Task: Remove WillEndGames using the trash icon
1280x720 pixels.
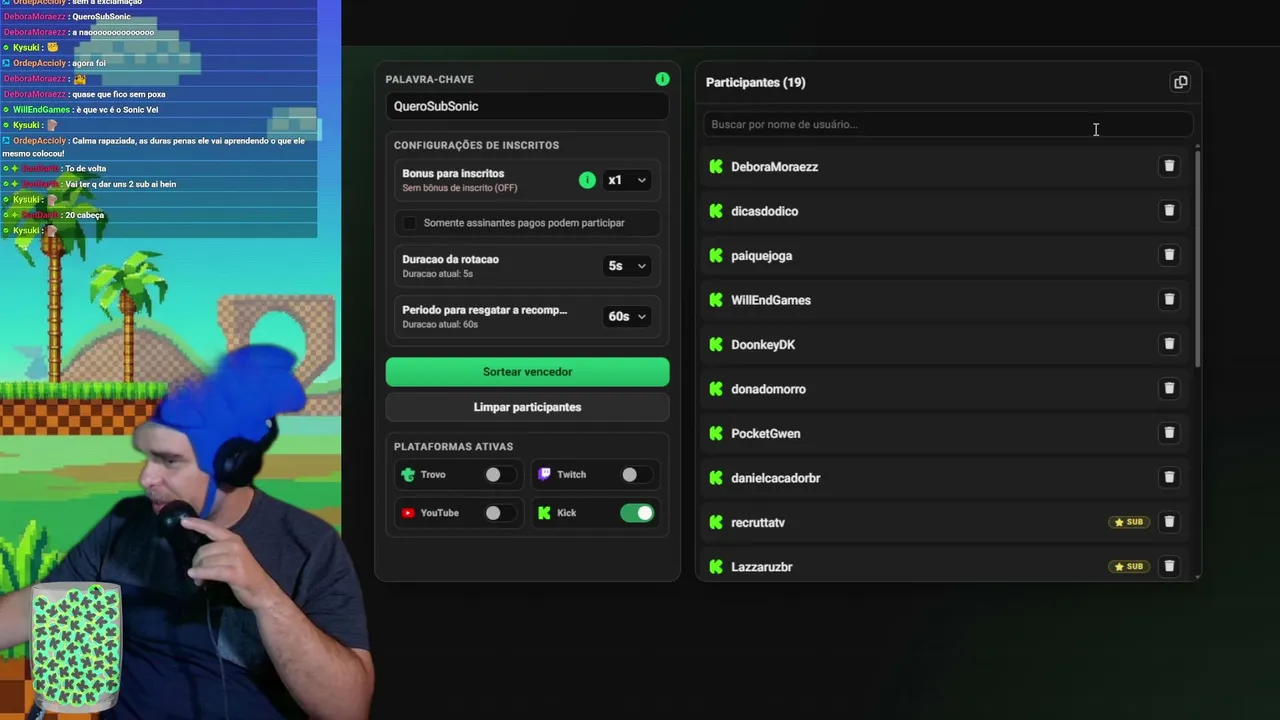Action: 1169,299
